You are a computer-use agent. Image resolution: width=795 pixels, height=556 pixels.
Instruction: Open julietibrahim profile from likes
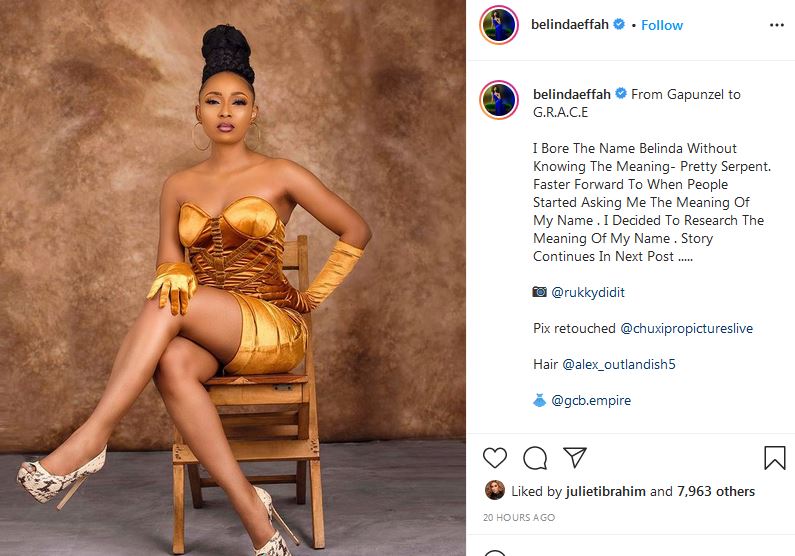[605, 491]
